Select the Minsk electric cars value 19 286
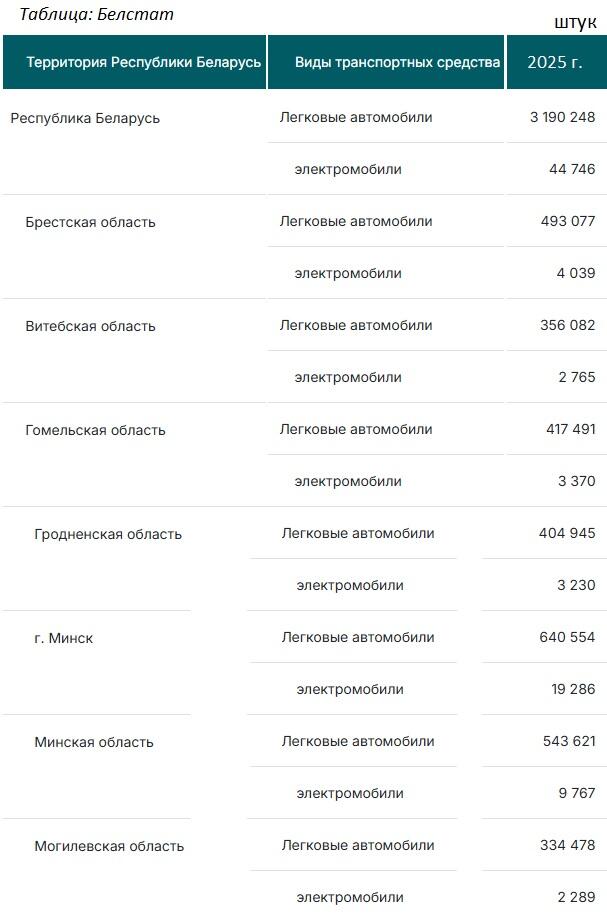Screen dimensions: 607x915 (x=572, y=689)
